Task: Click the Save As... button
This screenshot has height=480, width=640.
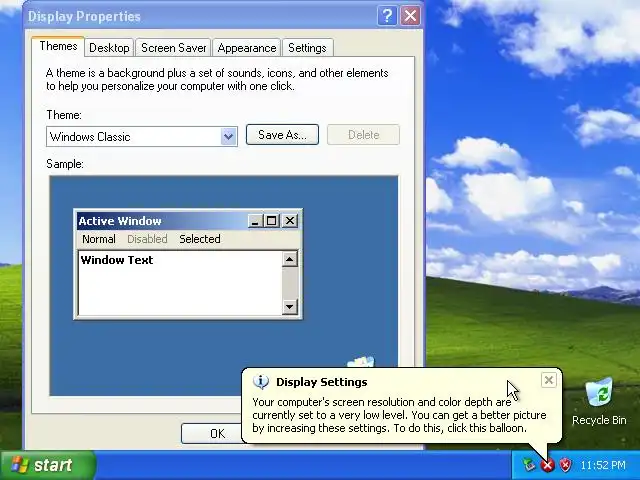Action: tap(282, 135)
